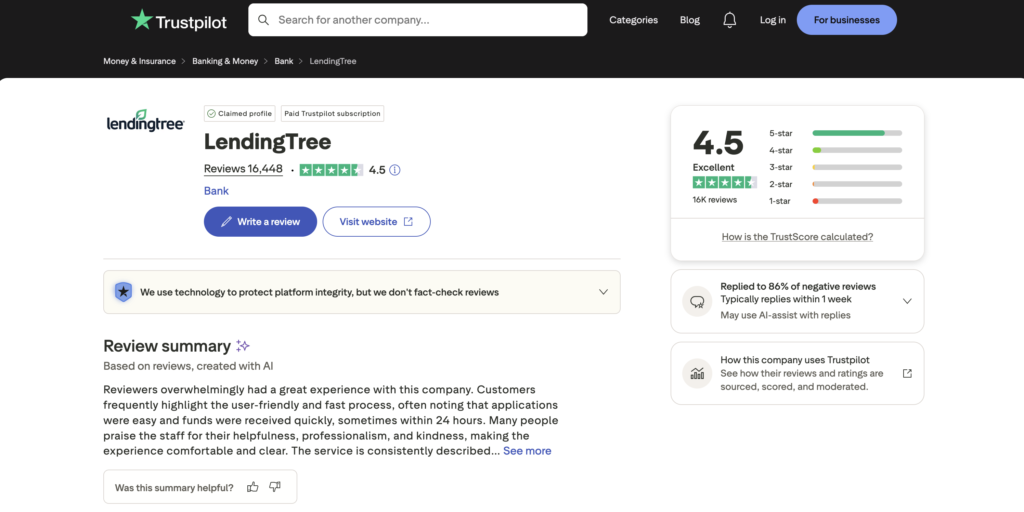Click the Claimed profile badge
1024x512 pixels.
pyautogui.click(x=240, y=114)
